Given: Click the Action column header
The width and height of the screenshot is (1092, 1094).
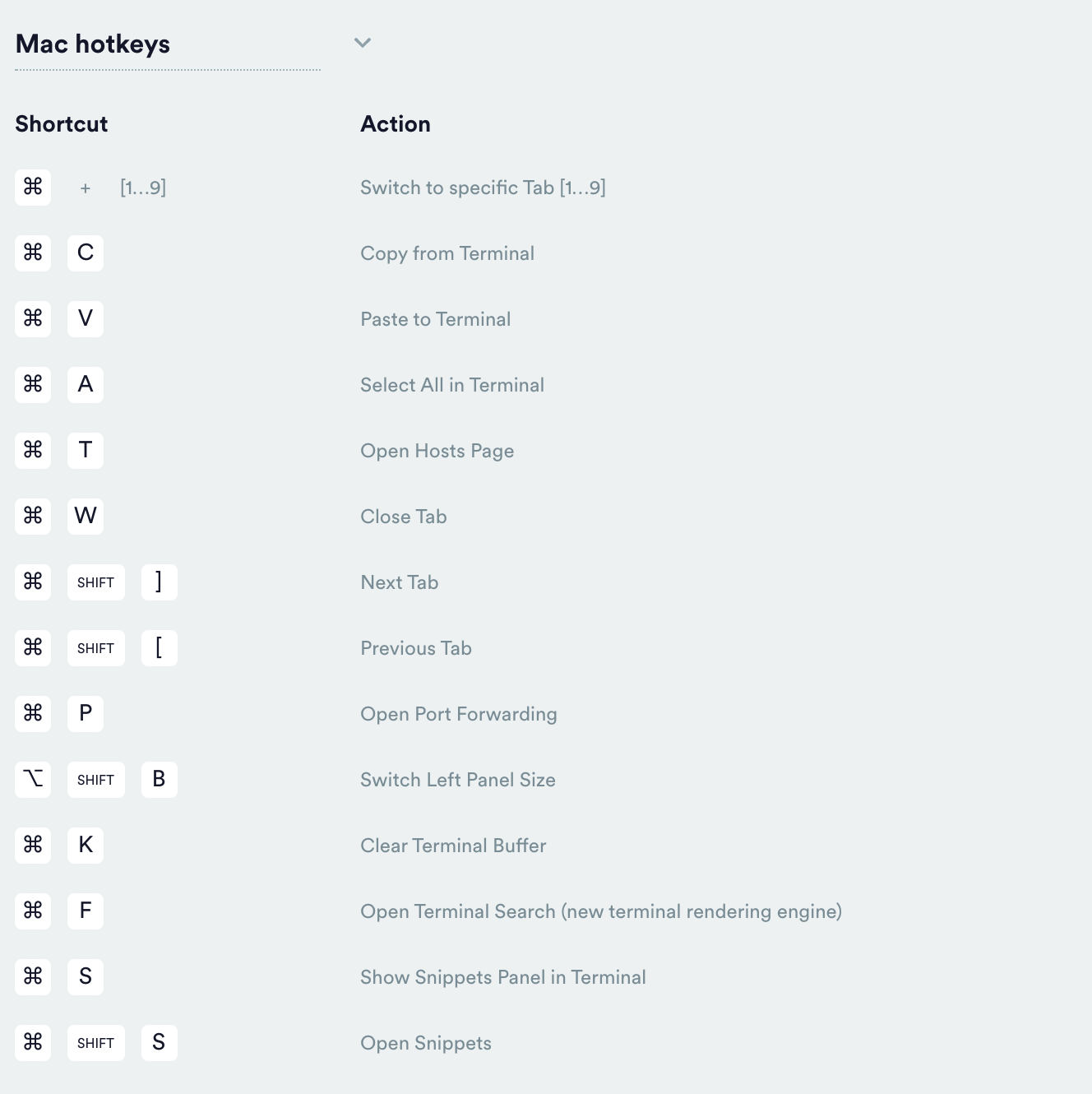Looking at the screenshot, I should click(396, 124).
